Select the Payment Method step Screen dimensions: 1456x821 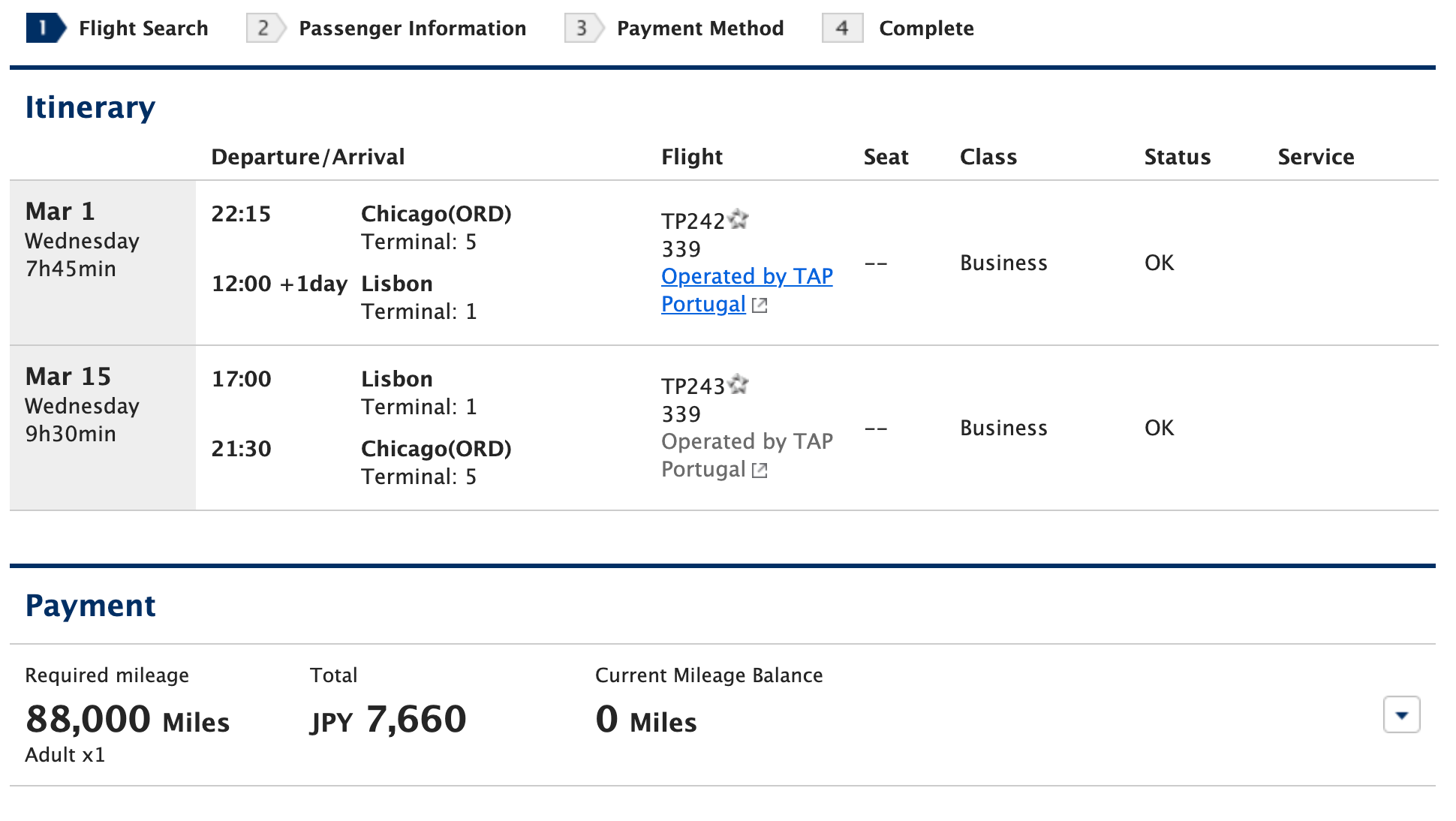click(699, 28)
